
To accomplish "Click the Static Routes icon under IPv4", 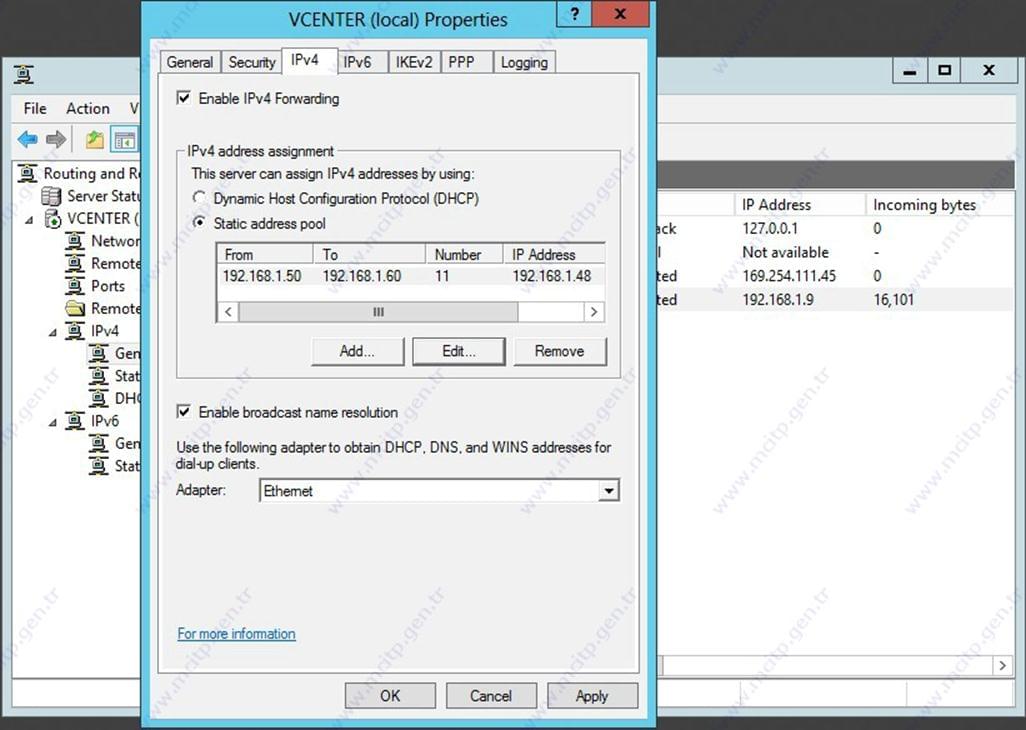I will click(x=98, y=375).
